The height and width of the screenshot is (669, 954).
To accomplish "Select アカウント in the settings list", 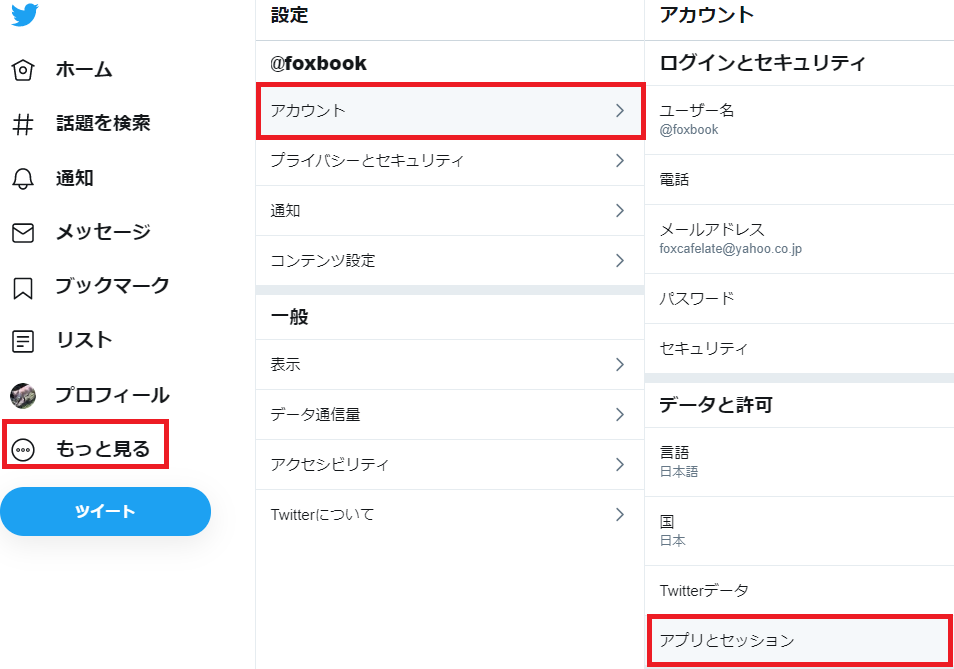I will [x=450, y=111].
